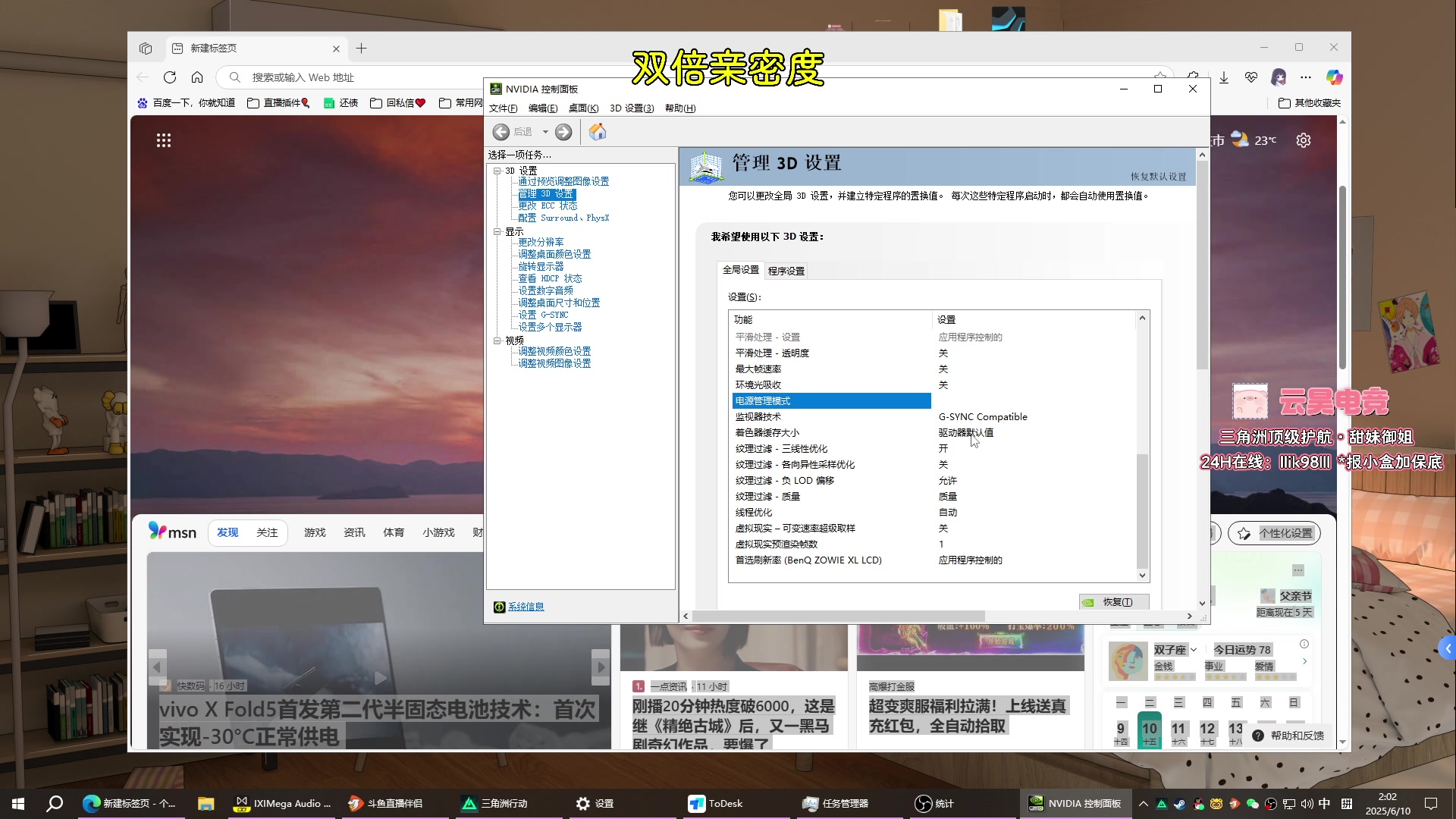Open the NVIDIA Control Panel home icon
This screenshot has width=1456, height=819.
point(598,132)
